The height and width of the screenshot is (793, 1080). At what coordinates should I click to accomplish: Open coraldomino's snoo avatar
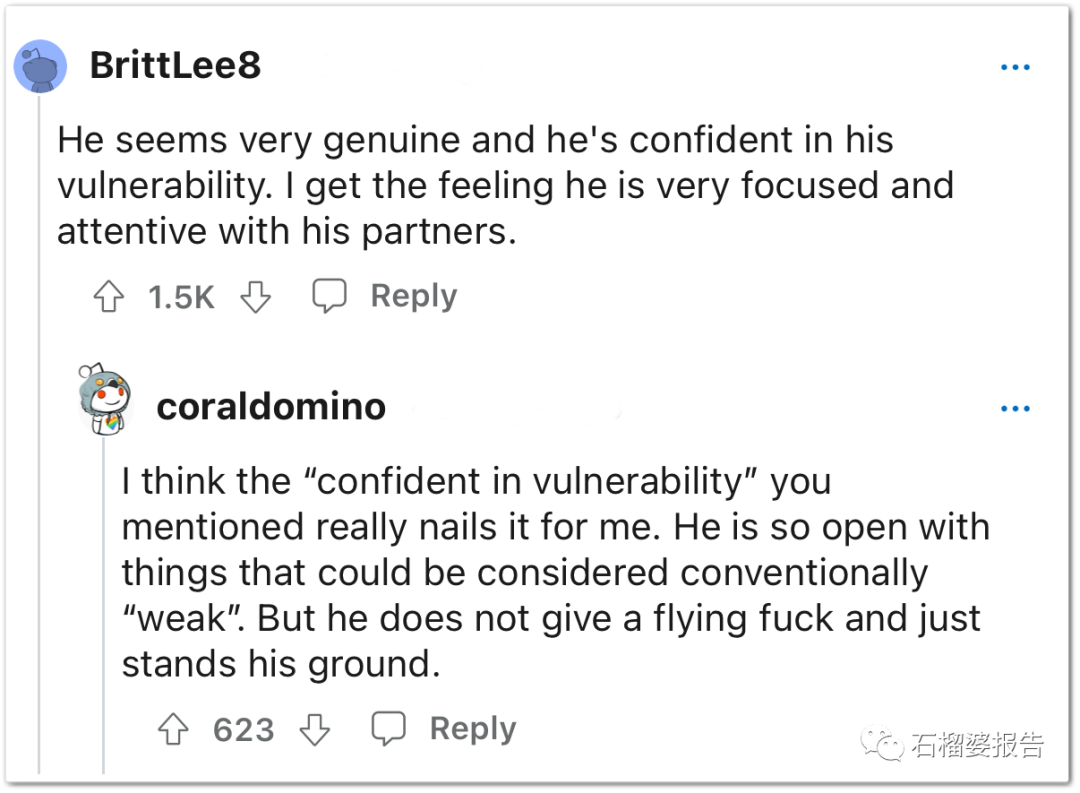pyautogui.click(x=105, y=399)
